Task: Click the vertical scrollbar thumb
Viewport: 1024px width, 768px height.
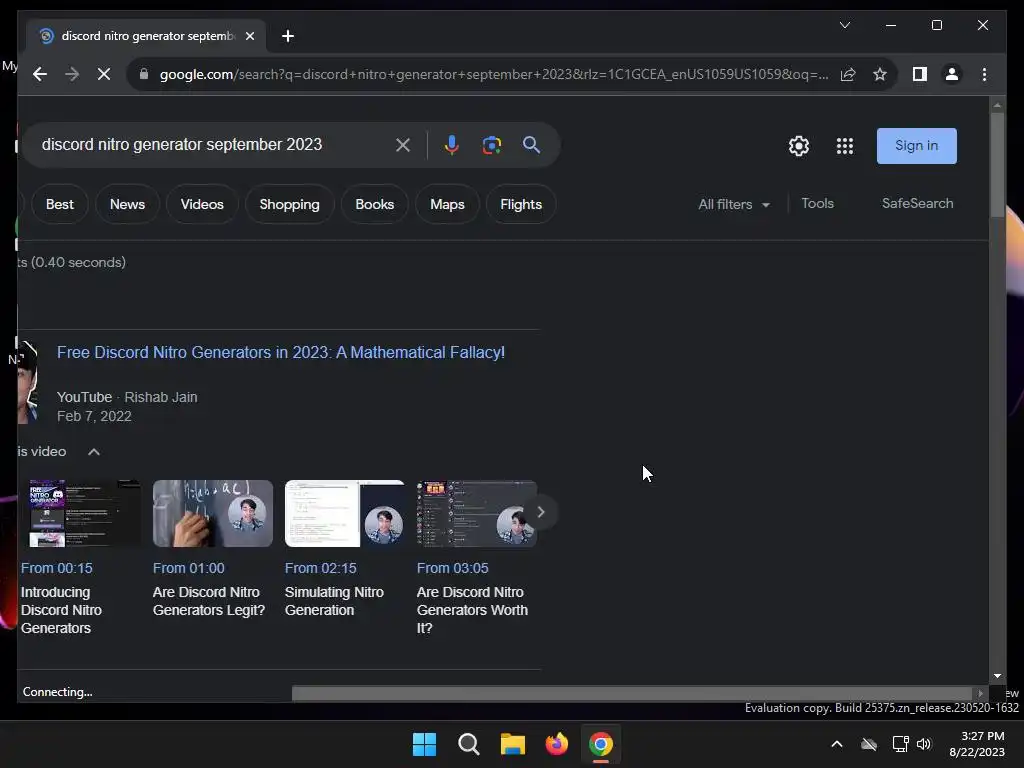Action: click(x=997, y=165)
